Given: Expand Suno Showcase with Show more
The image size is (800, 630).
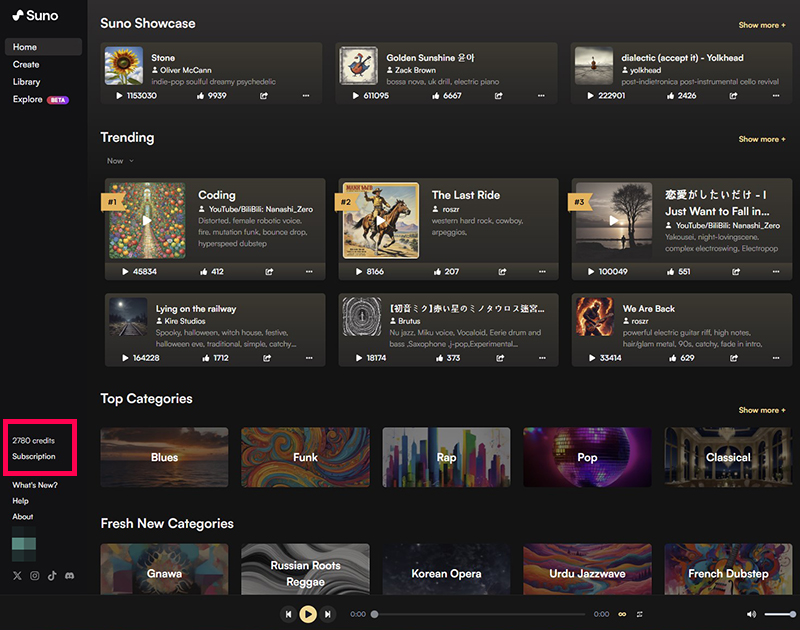Looking at the screenshot, I should (762, 25).
